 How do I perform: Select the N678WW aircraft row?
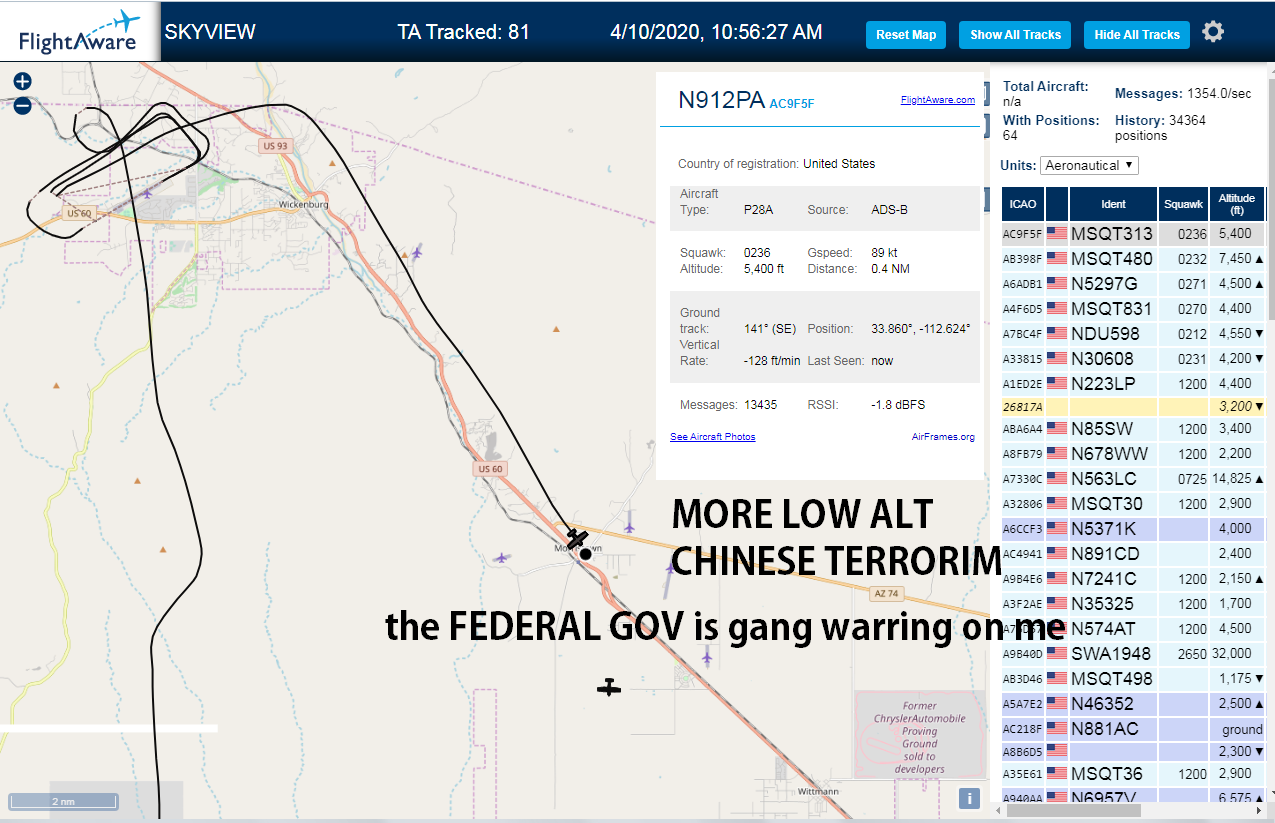[1133, 454]
